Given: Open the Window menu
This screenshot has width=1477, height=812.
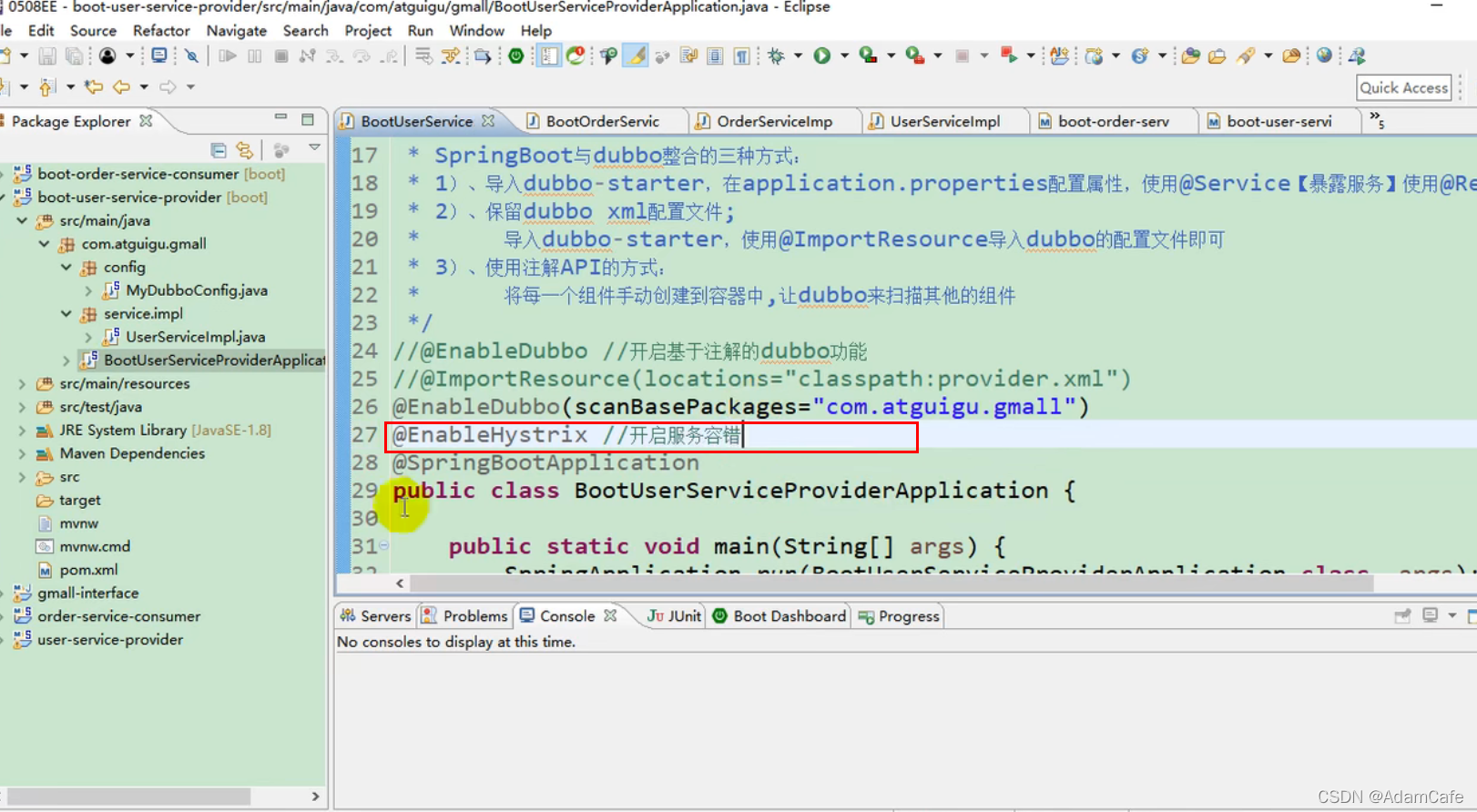Looking at the screenshot, I should (476, 30).
